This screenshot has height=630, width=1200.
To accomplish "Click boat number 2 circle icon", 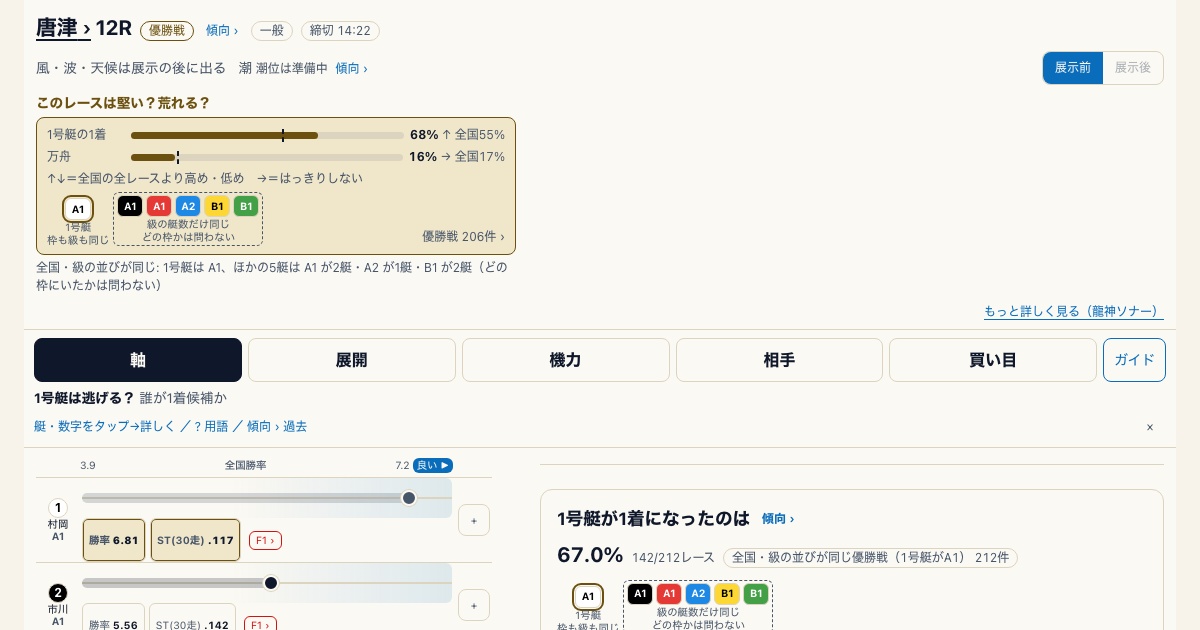I will pos(58,593).
